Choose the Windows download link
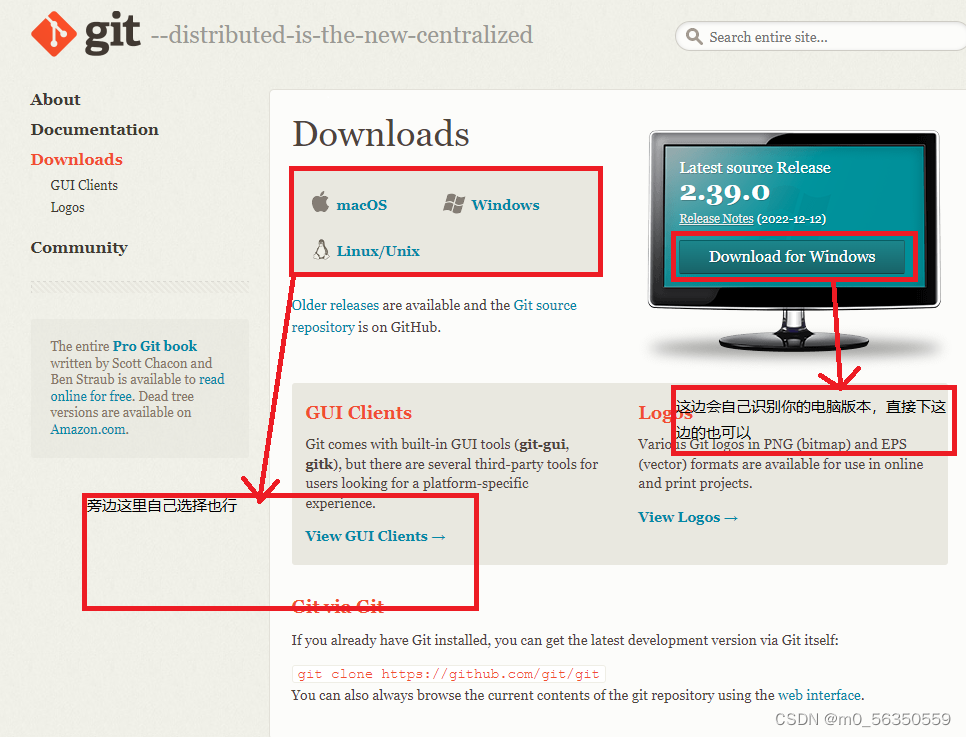Screen dimensions: 966x737 (505, 205)
